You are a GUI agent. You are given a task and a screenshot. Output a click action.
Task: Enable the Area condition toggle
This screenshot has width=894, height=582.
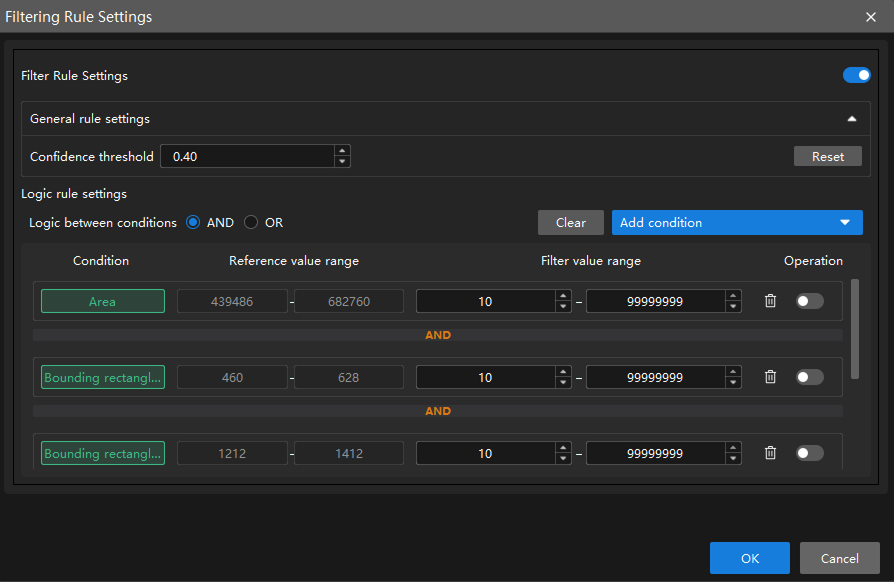point(810,301)
